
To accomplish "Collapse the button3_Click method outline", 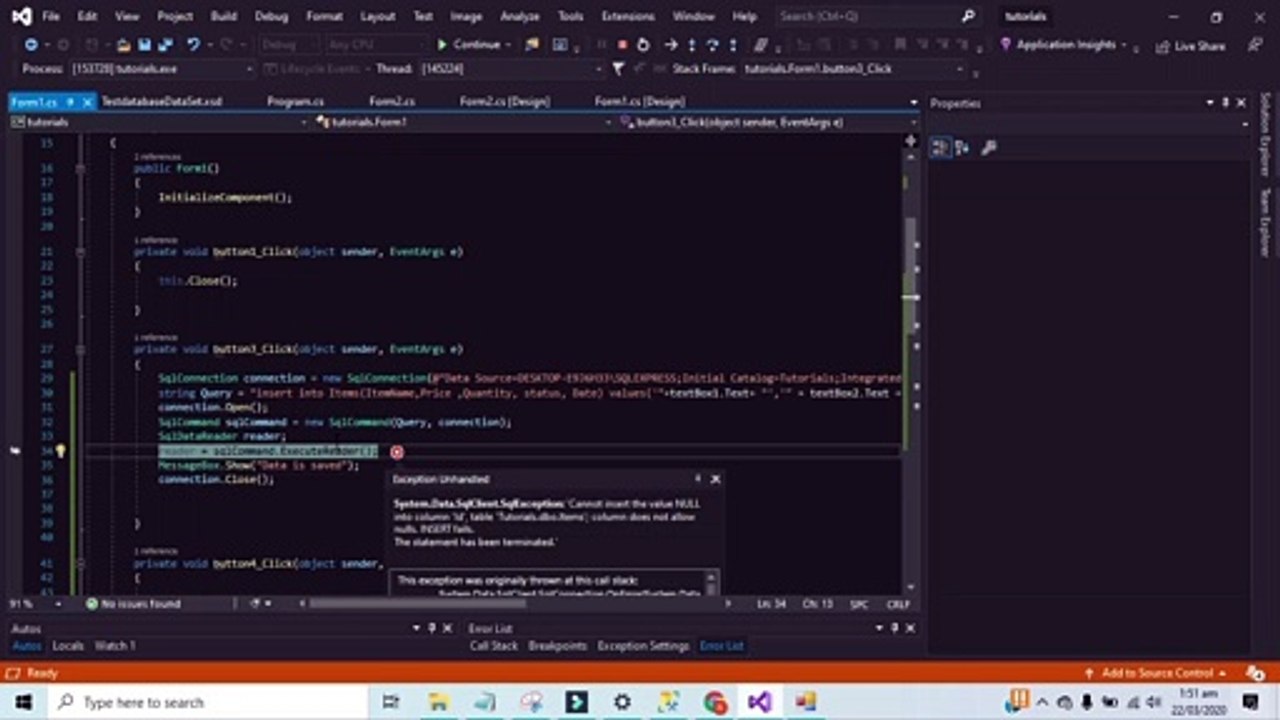I will pyautogui.click(x=80, y=350).
